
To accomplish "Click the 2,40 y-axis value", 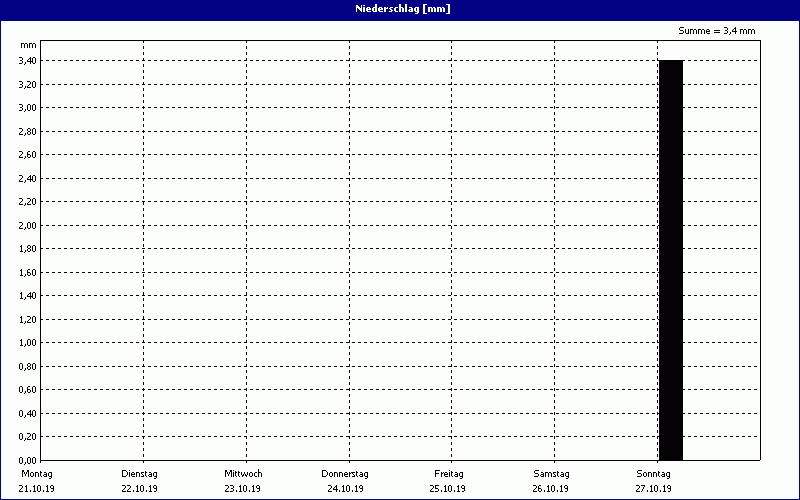I will click(28, 178).
